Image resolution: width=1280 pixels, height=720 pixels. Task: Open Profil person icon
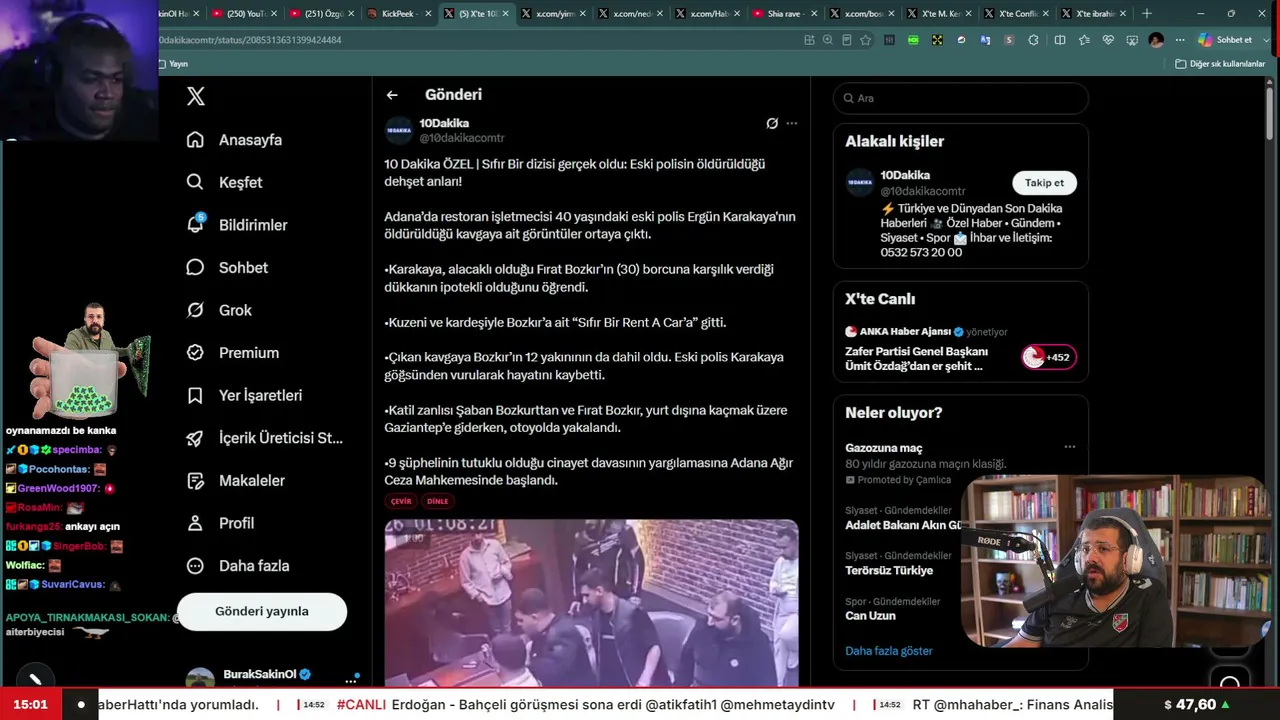tap(195, 523)
